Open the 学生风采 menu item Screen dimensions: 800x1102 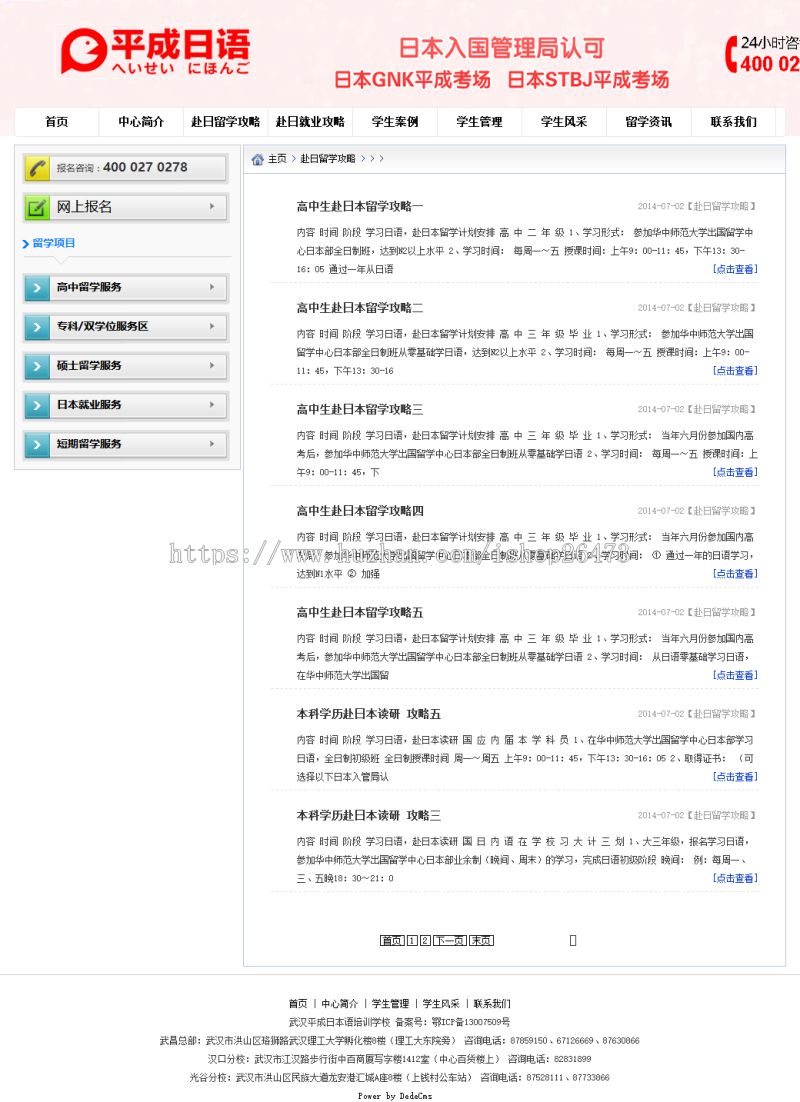tap(565, 121)
